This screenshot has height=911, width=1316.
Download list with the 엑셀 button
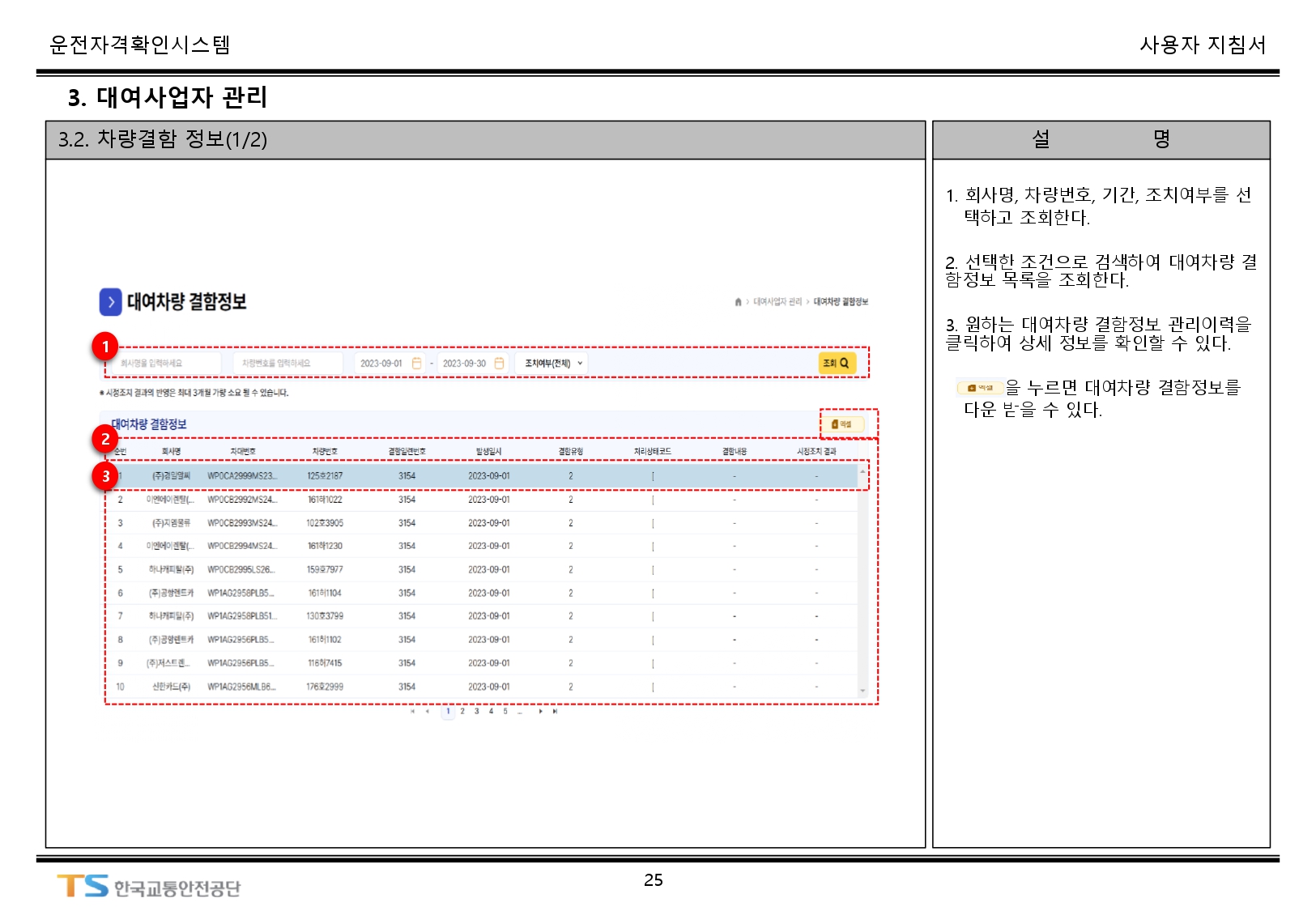(x=841, y=424)
